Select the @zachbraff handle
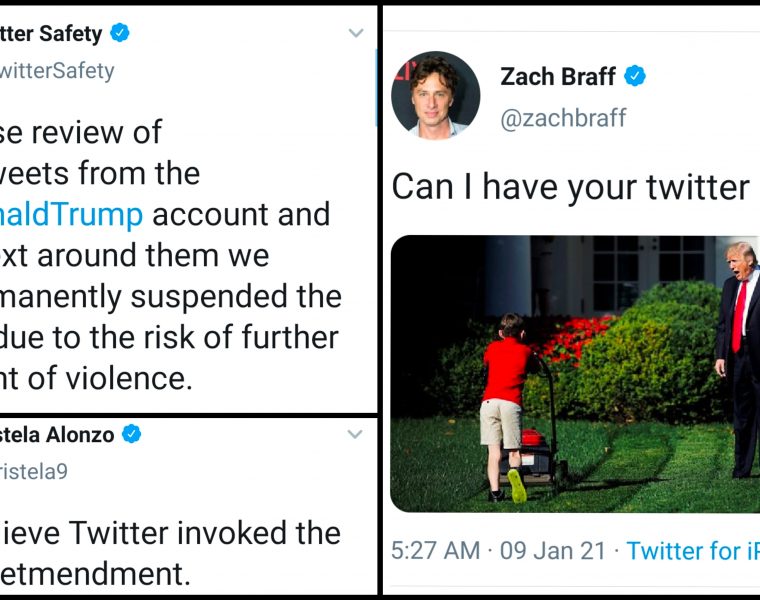This screenshot has width=760, height=600. coord(563,117)
